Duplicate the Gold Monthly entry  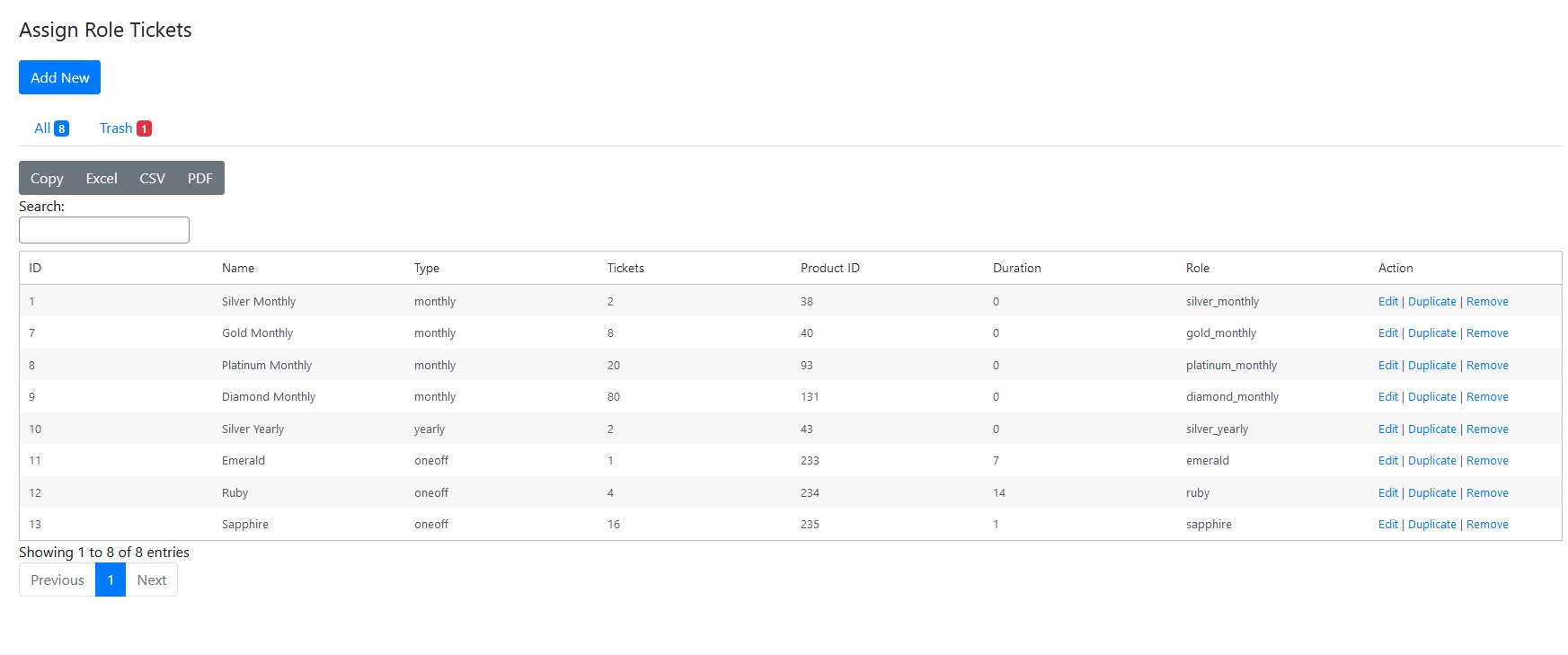point(1431,333)
